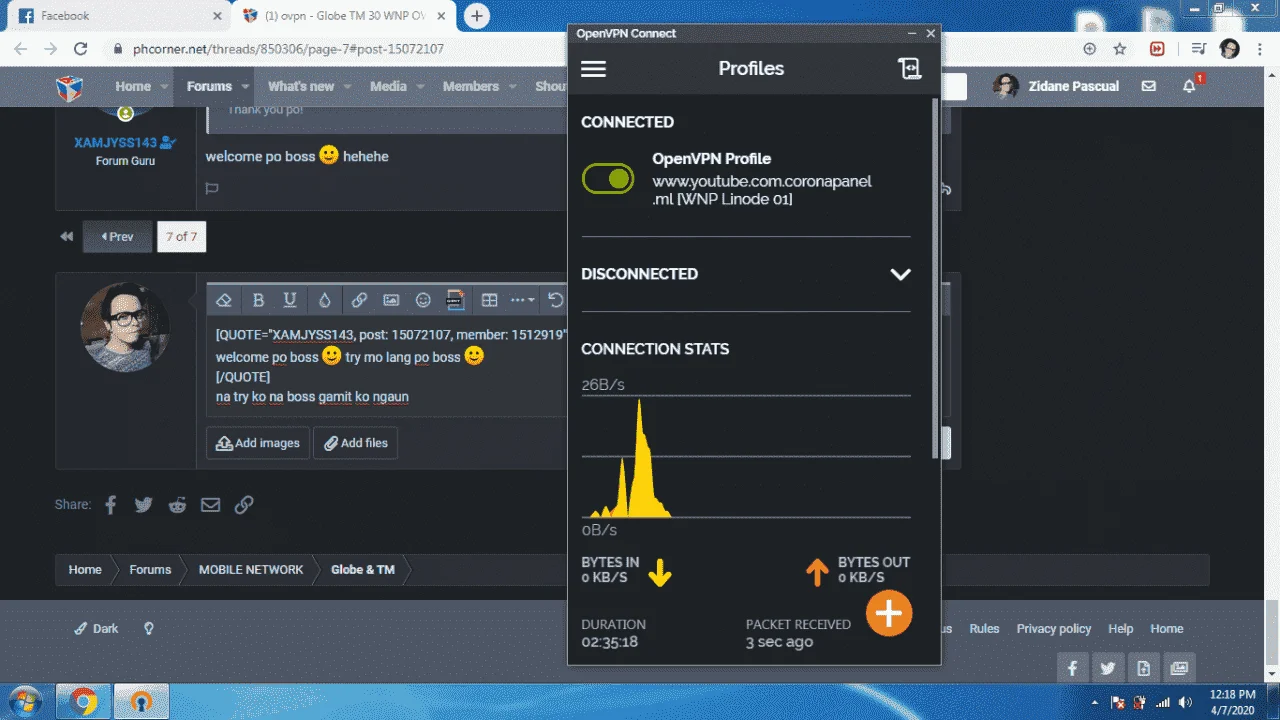The width and height of the screenshot is (1280, 720).
Task: Toggle underline formatting in the reply editor
Action: (x=290, y=300)
